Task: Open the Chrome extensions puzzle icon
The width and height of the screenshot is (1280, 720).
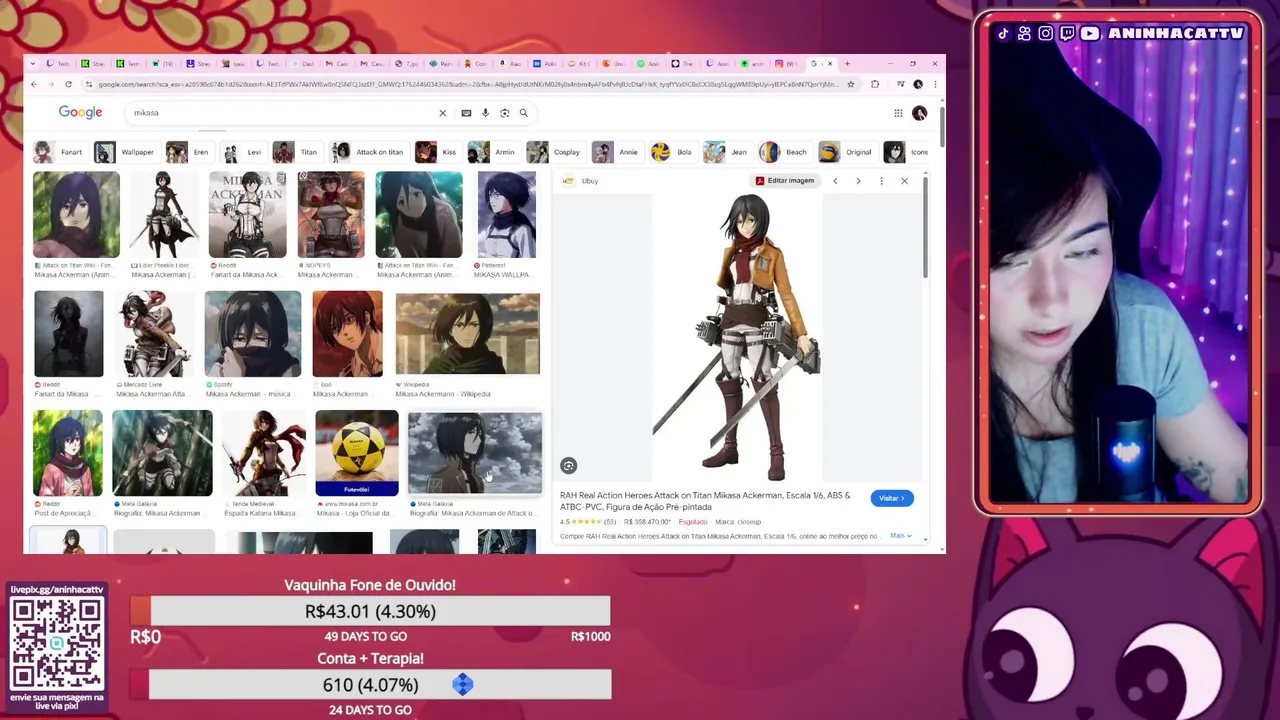Action: pyautogui.click(x=875, y=84)
